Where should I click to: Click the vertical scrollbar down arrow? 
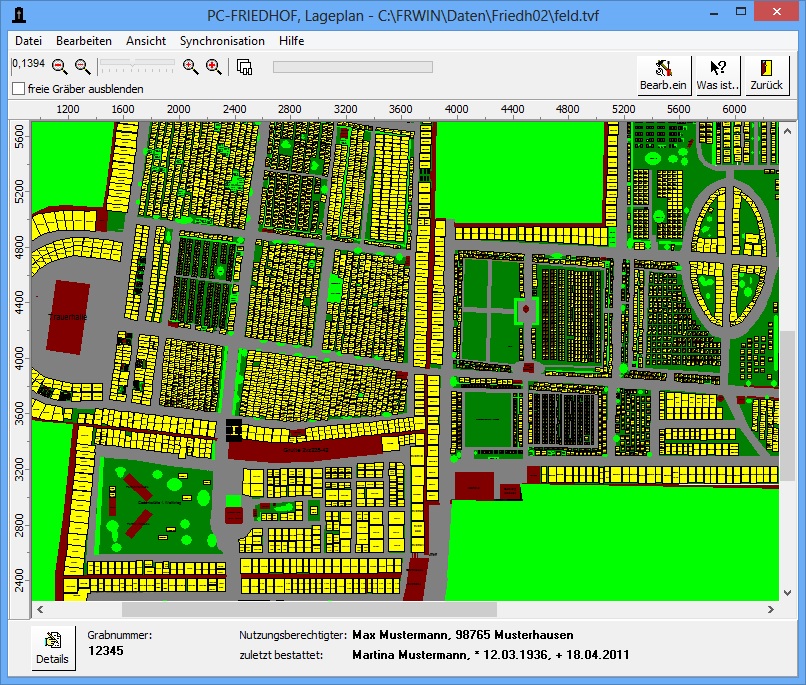tap(787, 593)
